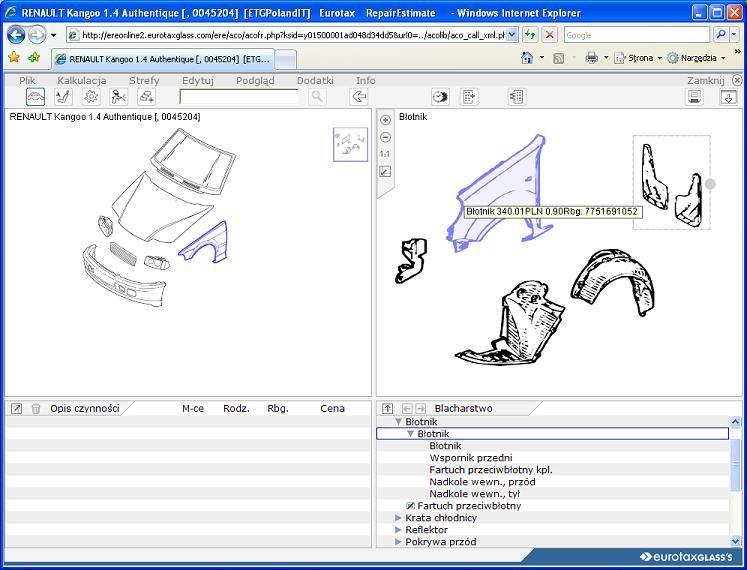Click the download arrow toolbar icon
Image resolution: width=747 pixels, height=570 pixels.
[728, 97]
